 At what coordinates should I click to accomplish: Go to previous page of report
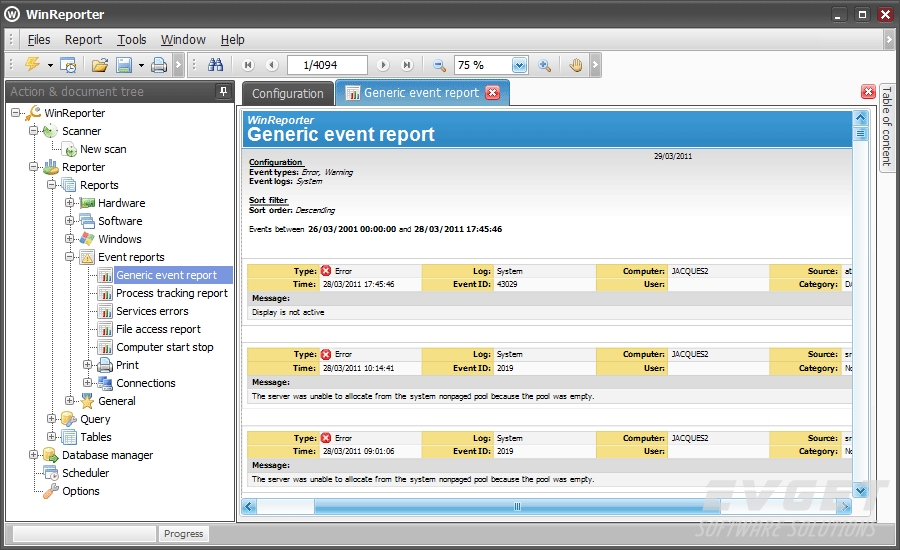click(272, 65)
